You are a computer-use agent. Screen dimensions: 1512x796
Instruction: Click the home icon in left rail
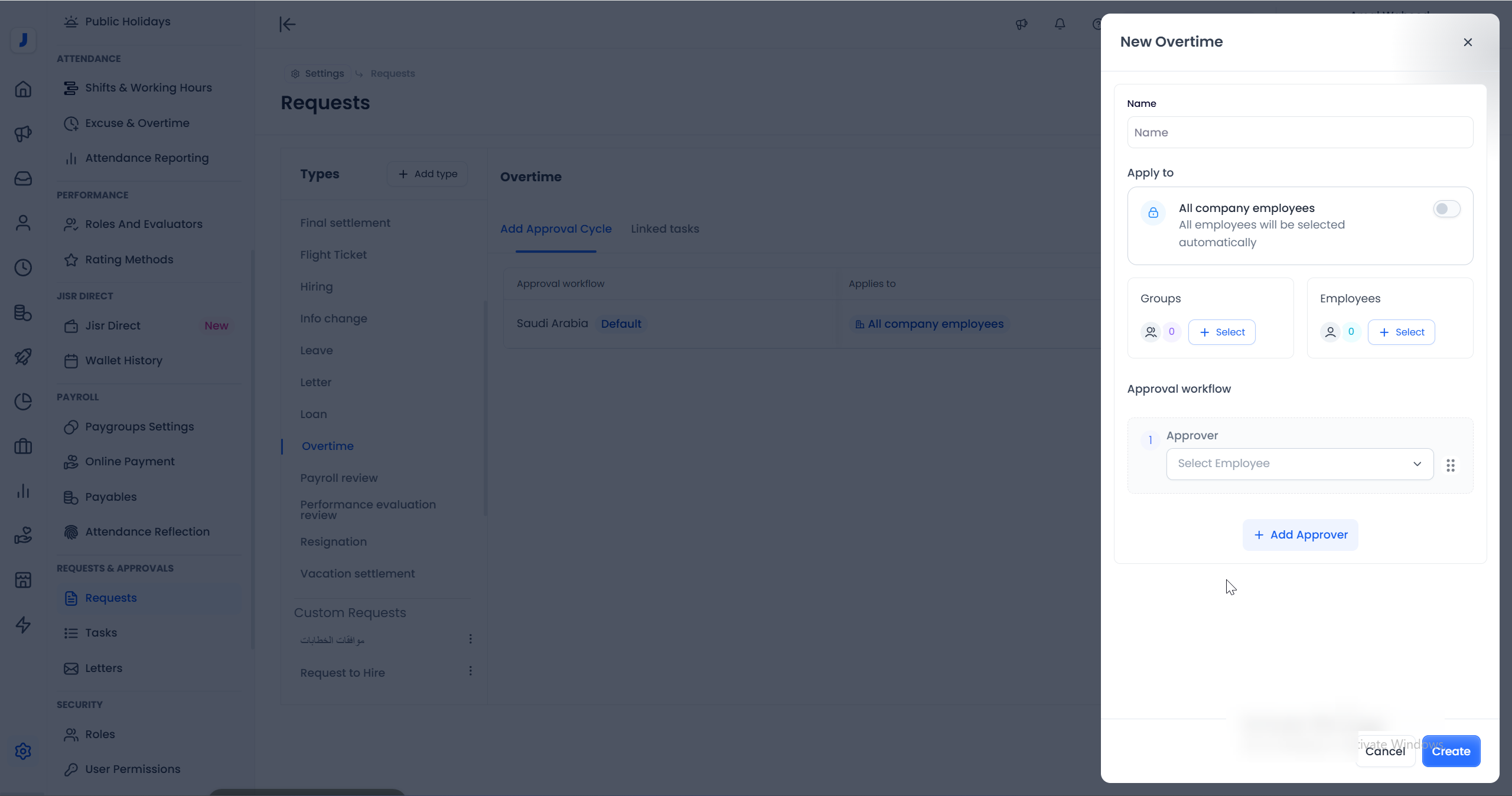click(23, 89)
